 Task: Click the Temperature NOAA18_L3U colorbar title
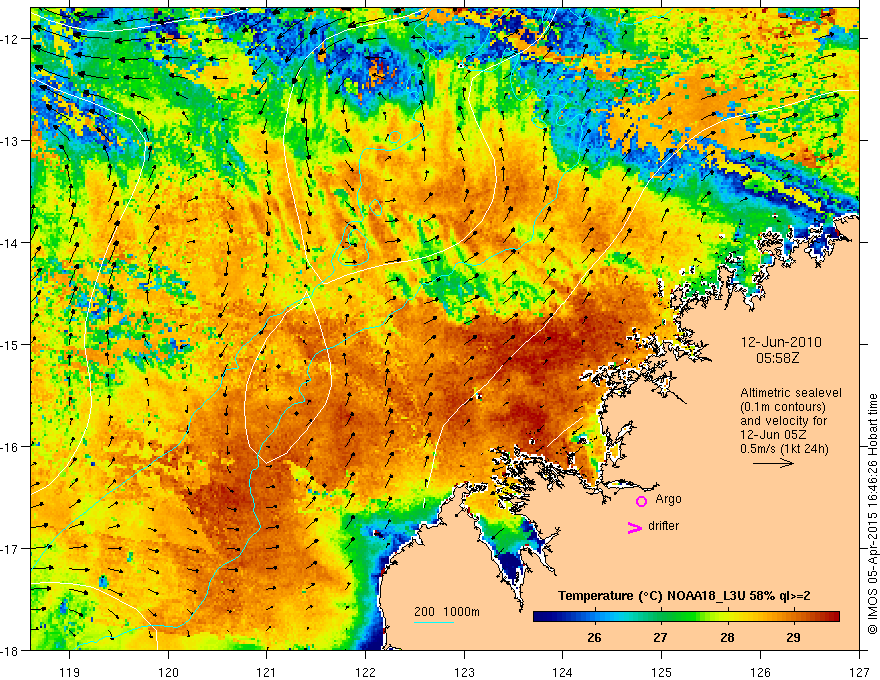click(684, 596)
